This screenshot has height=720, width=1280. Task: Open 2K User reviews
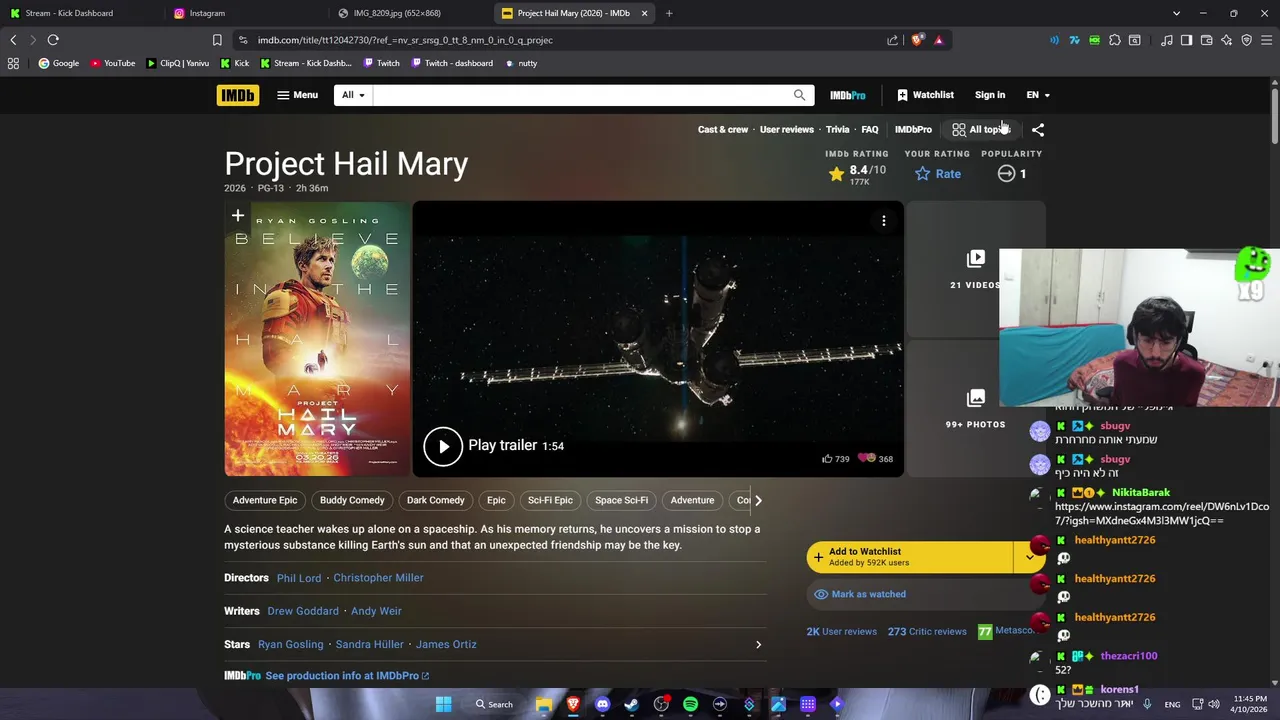tap(842, 632)
